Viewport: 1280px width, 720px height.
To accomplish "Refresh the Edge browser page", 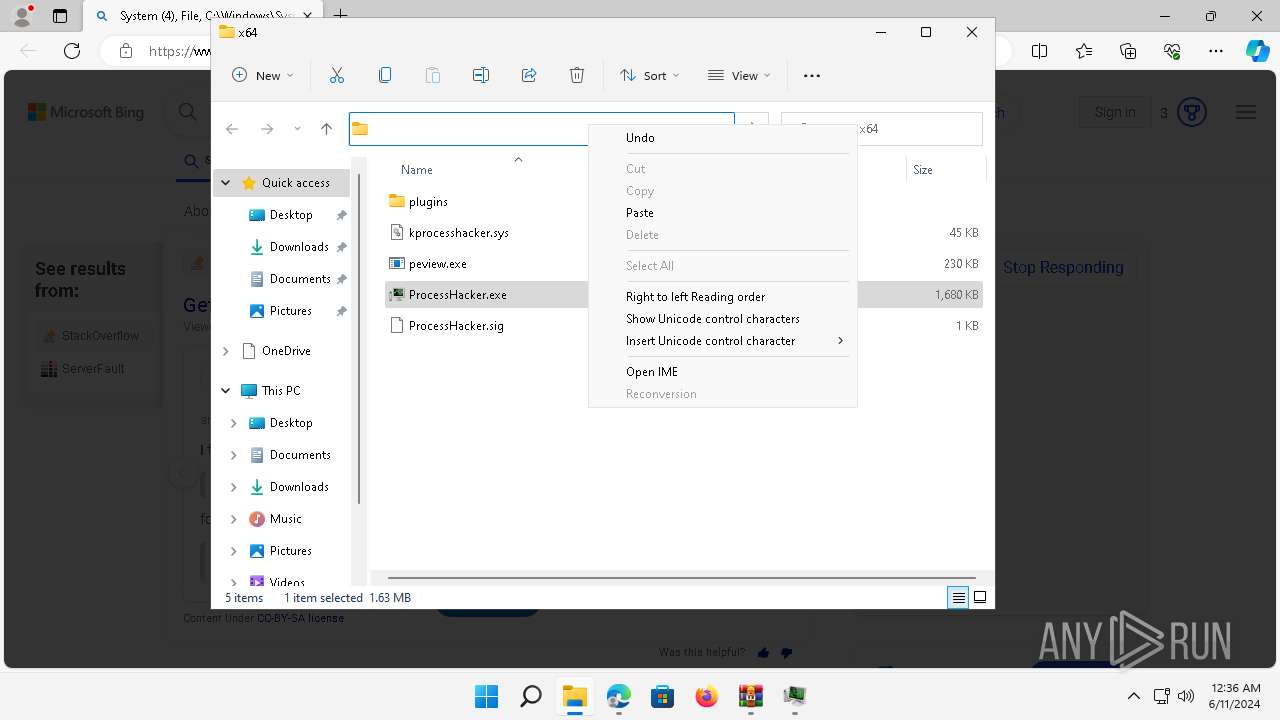I will pyautogui.click(x=72, y=51).
